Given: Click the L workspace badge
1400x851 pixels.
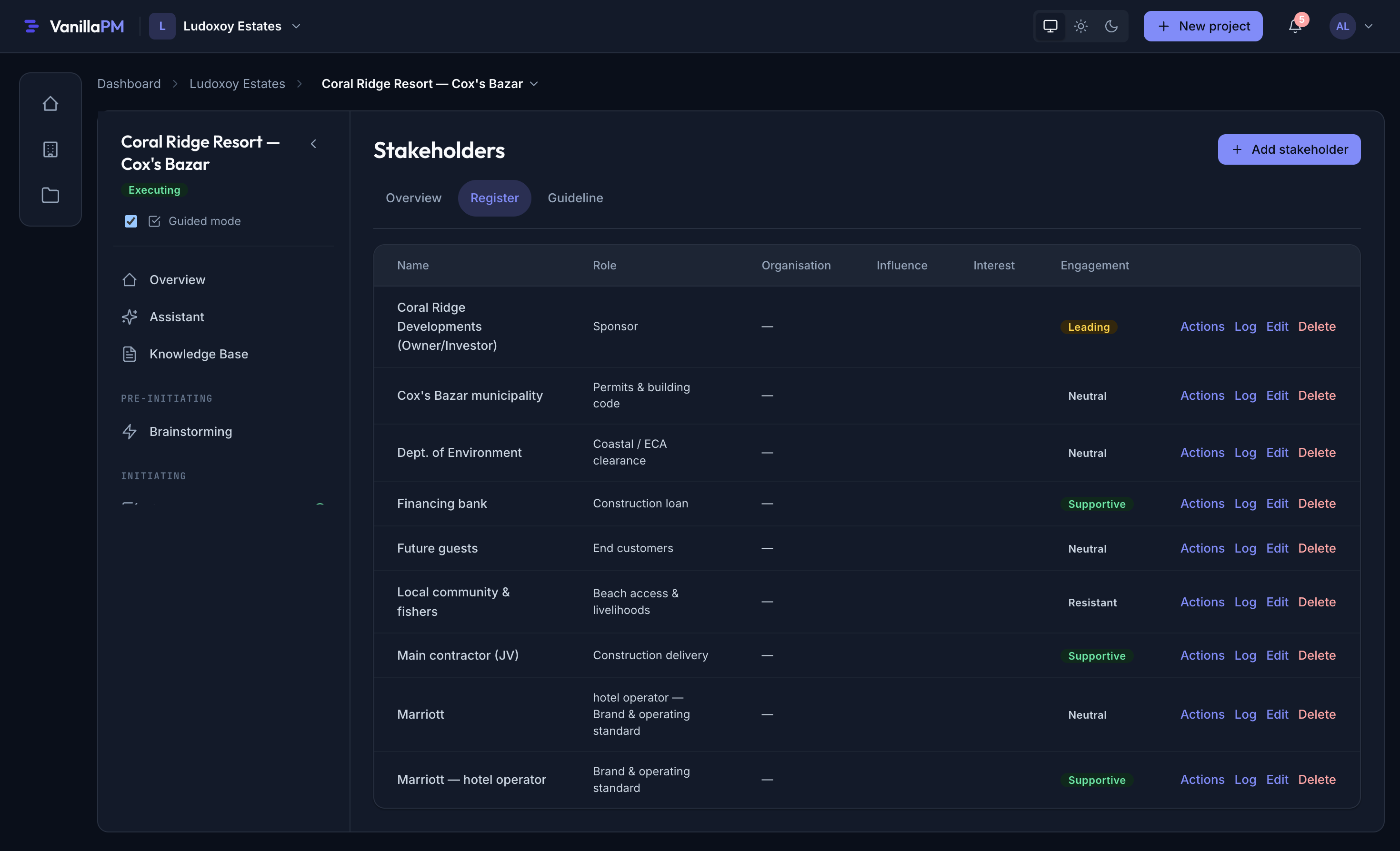Looking at the screenshot, I should (x=162, y=26).
